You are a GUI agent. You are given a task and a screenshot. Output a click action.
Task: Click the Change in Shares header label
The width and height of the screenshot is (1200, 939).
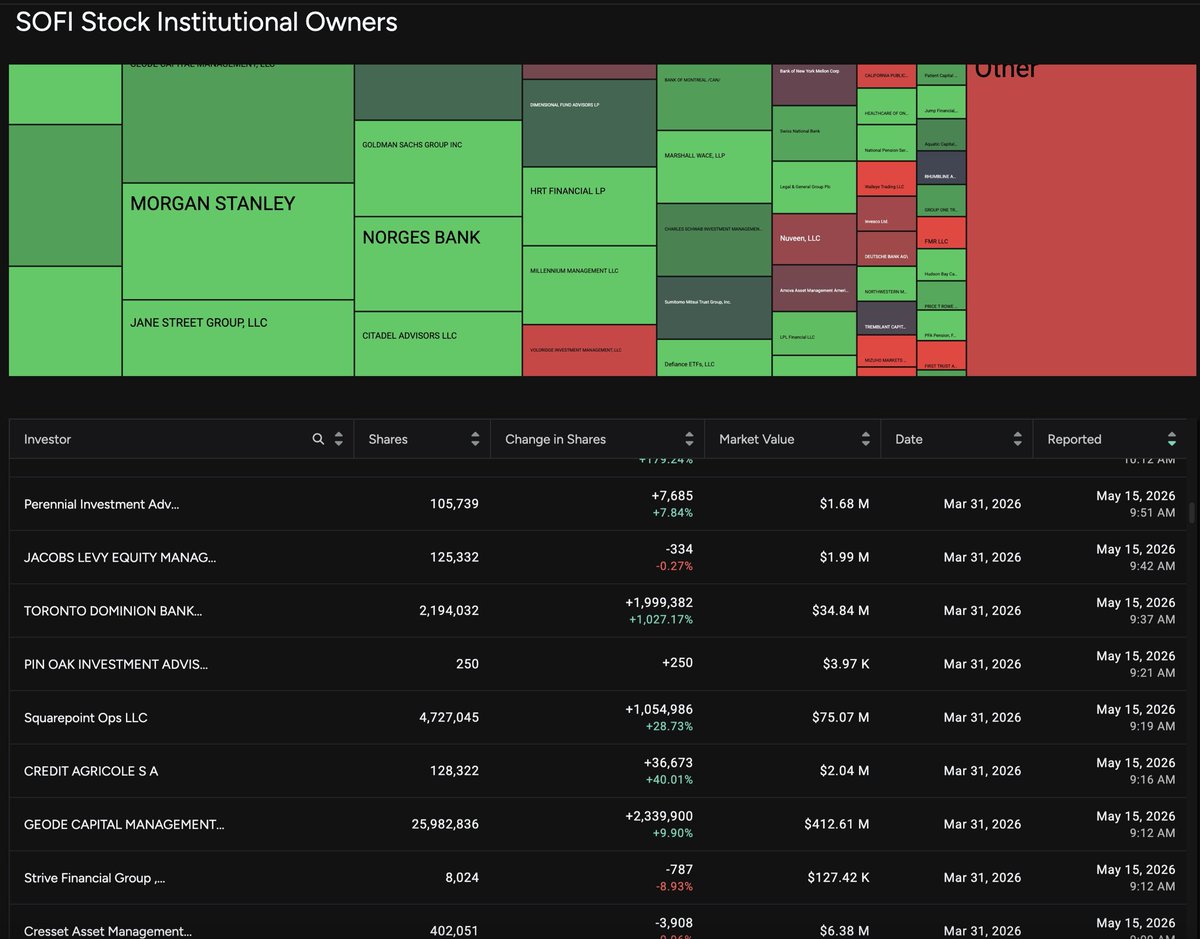[x=555, y=439]
